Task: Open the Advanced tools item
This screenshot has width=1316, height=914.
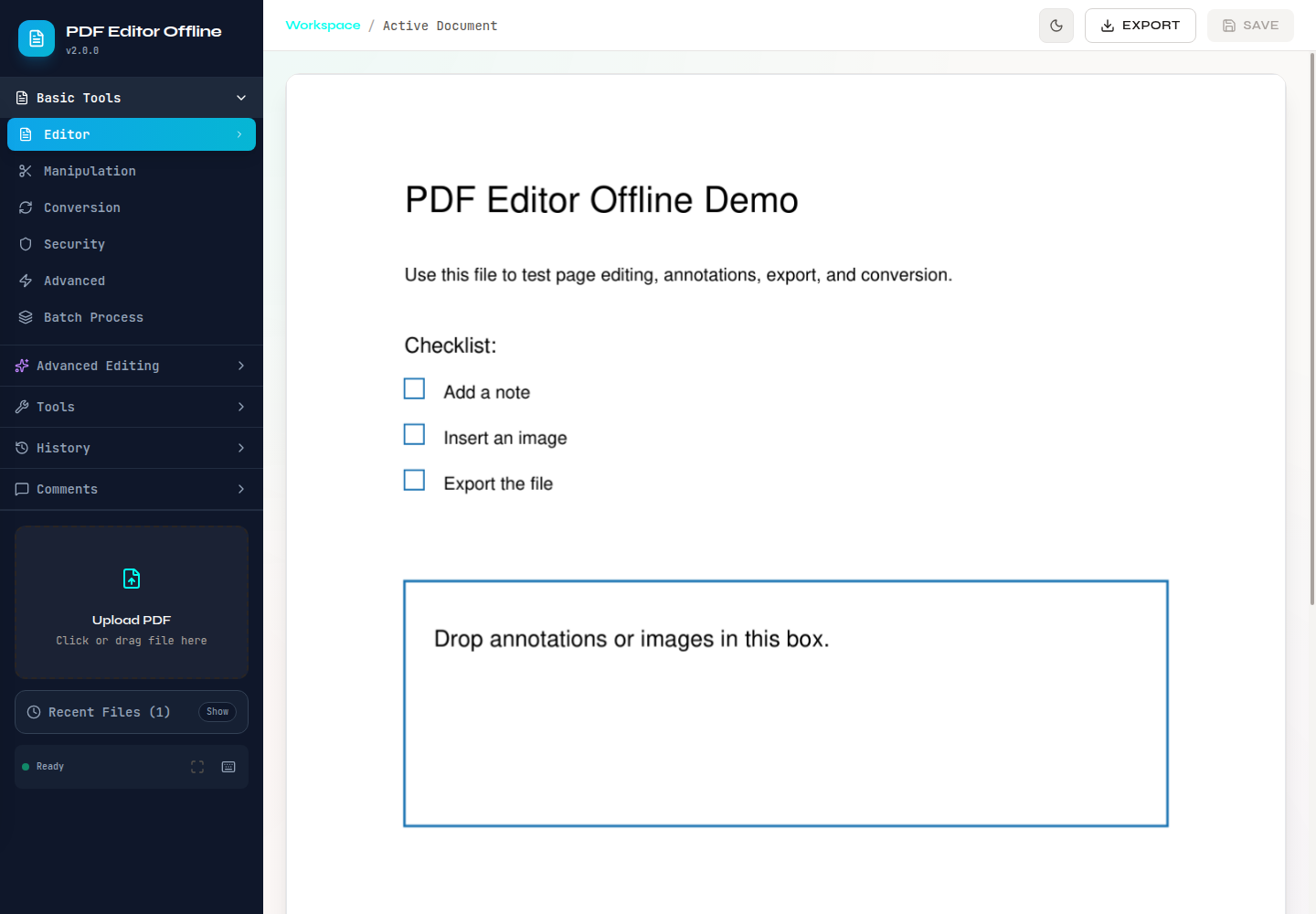Action: [132, 281]
